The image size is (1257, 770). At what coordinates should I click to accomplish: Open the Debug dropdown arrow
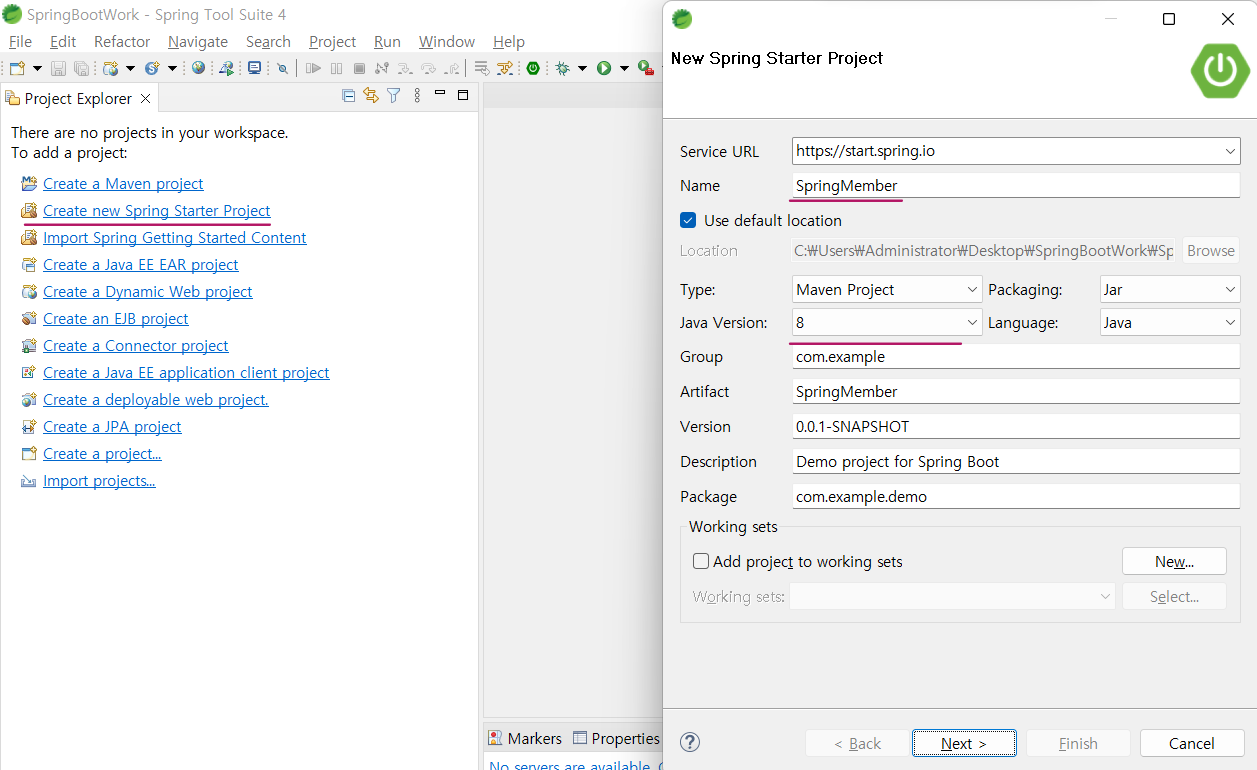click(x=582, y=68)
